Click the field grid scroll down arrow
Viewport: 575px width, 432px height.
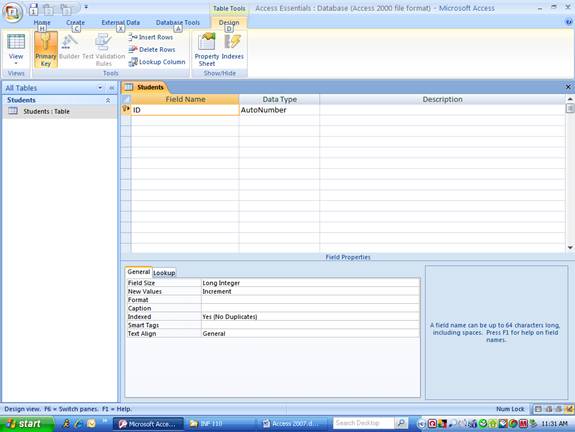570,248
